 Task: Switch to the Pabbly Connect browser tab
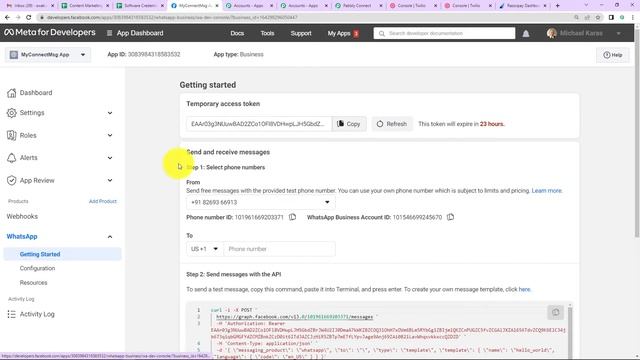click(358, 6)
